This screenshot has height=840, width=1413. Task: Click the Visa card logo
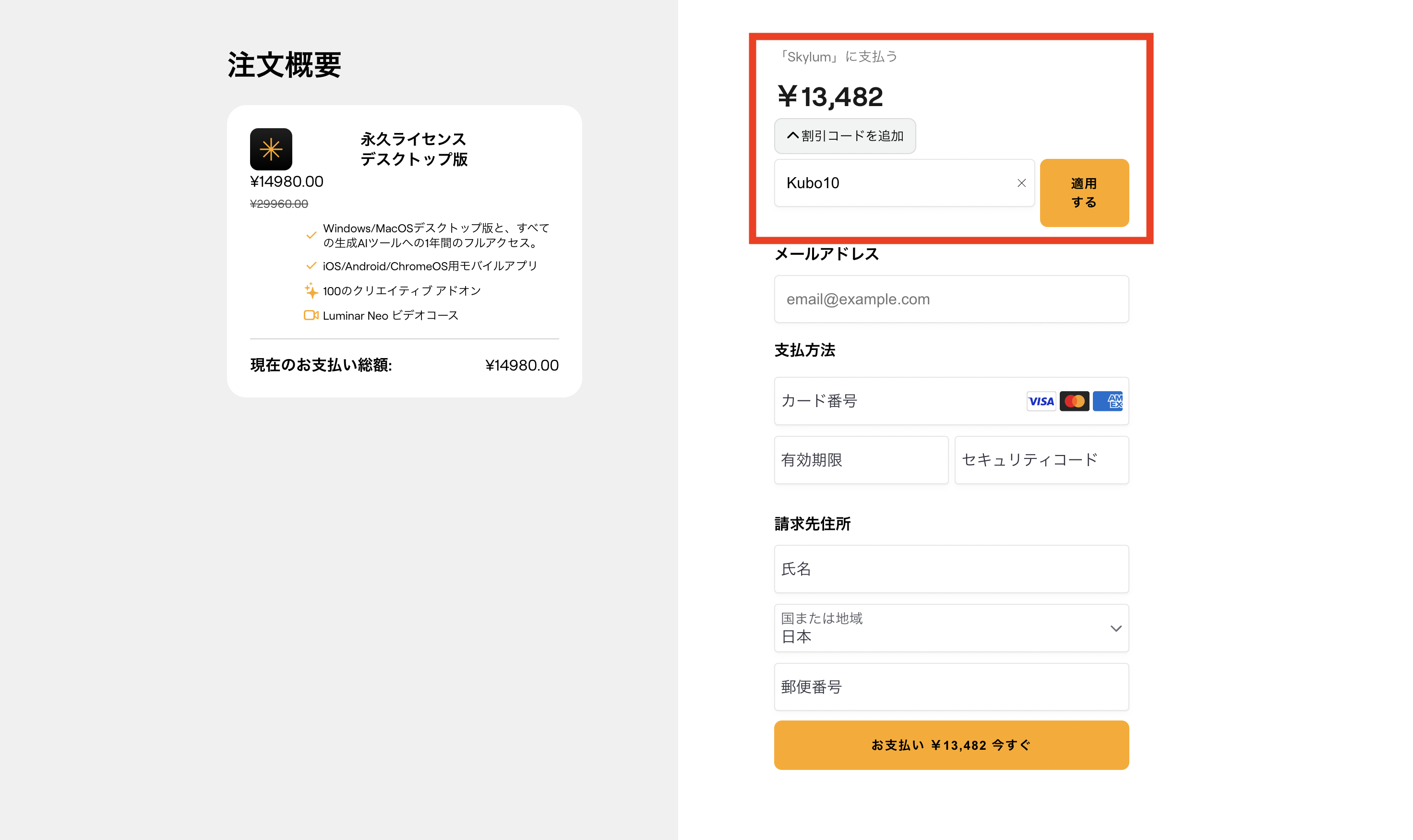(1041, 401)
